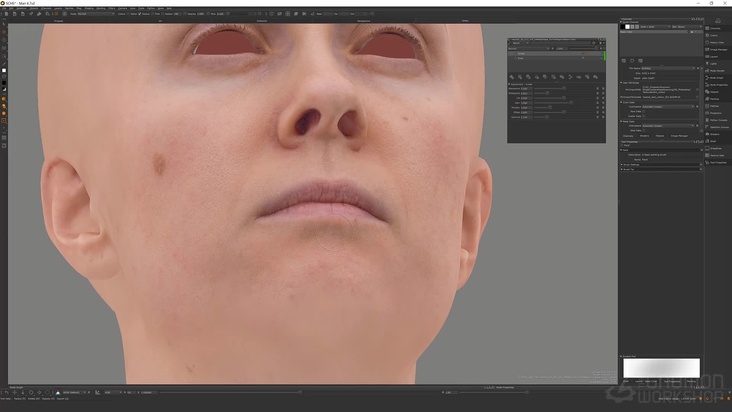The image size is (732, 412).
Task: Open the Channels palette from the sidebar
Action: point(715,28)
